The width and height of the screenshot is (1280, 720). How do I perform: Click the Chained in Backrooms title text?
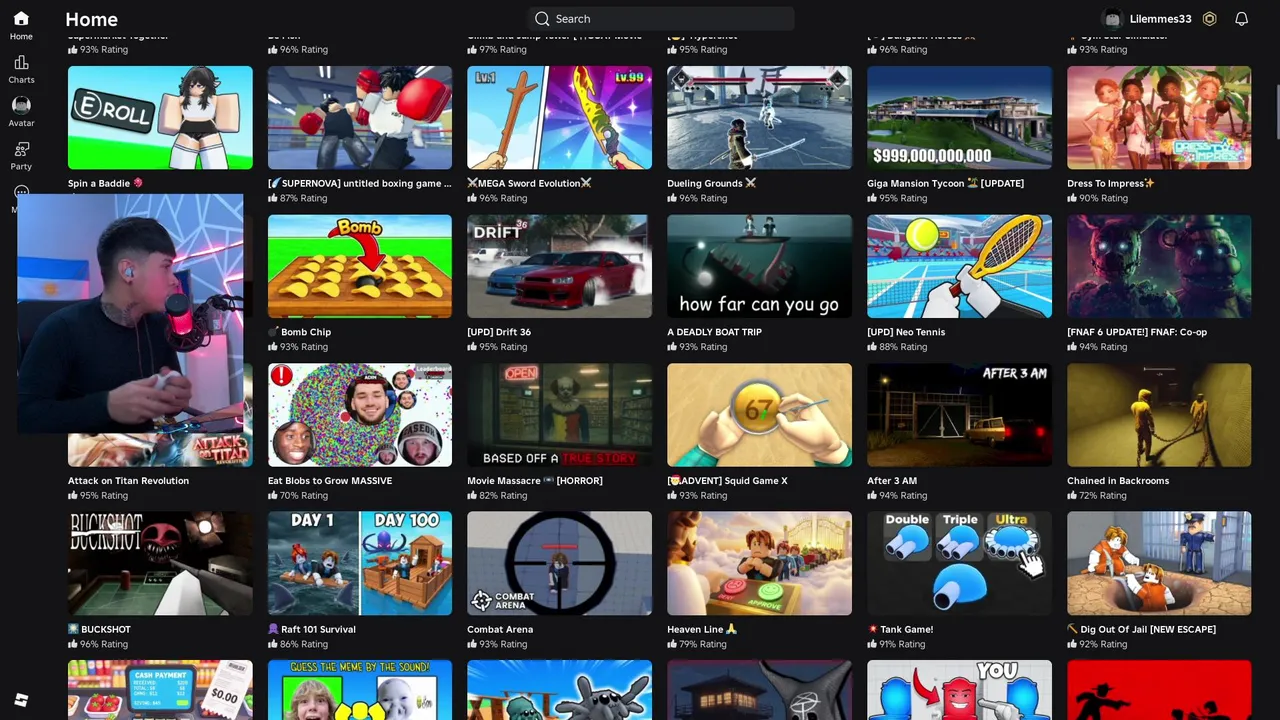tap(1118, 481)
